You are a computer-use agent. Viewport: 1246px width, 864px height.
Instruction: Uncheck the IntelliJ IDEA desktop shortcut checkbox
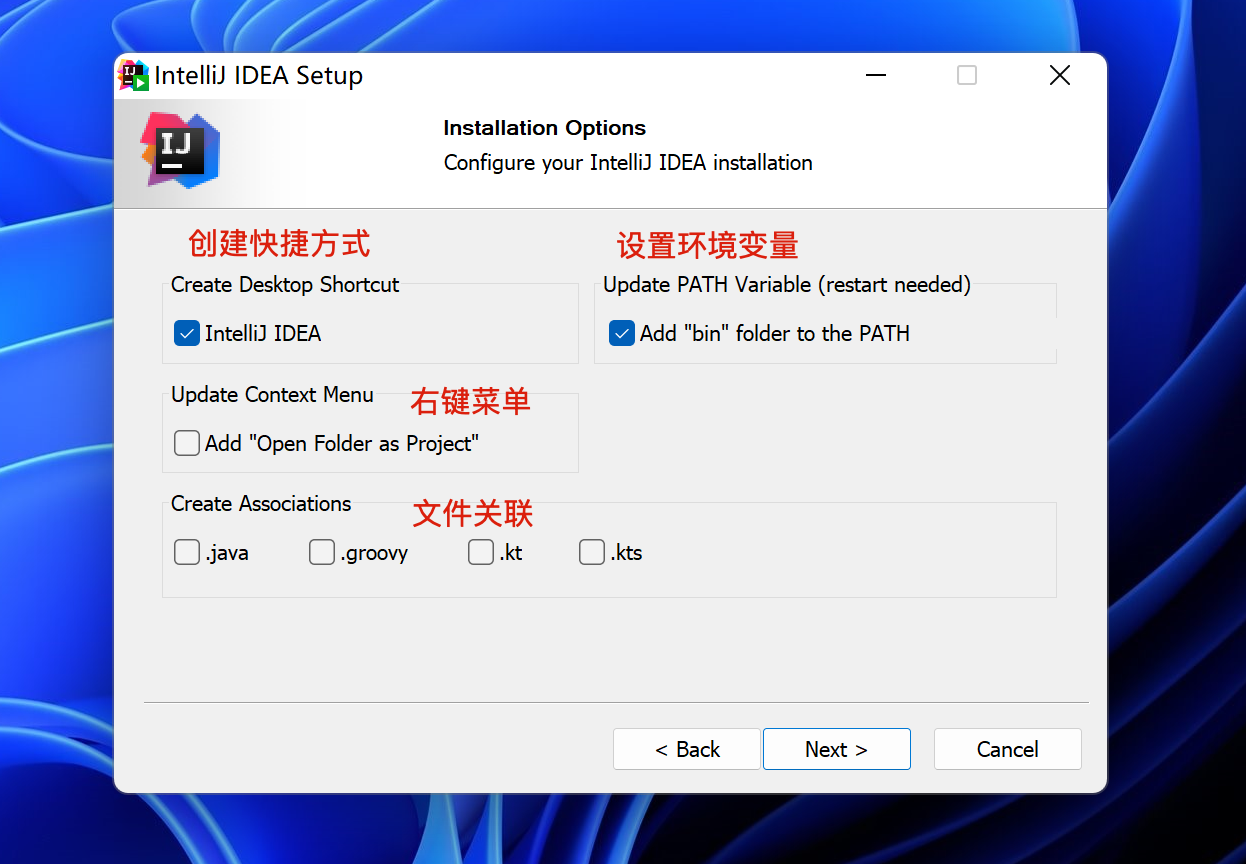187,333
